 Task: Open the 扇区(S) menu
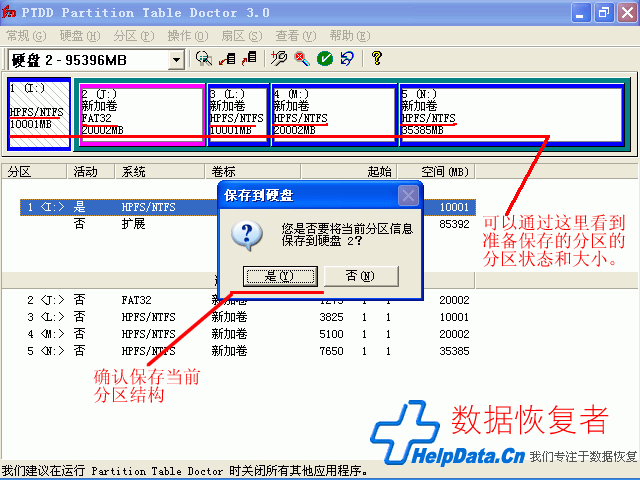242,36
